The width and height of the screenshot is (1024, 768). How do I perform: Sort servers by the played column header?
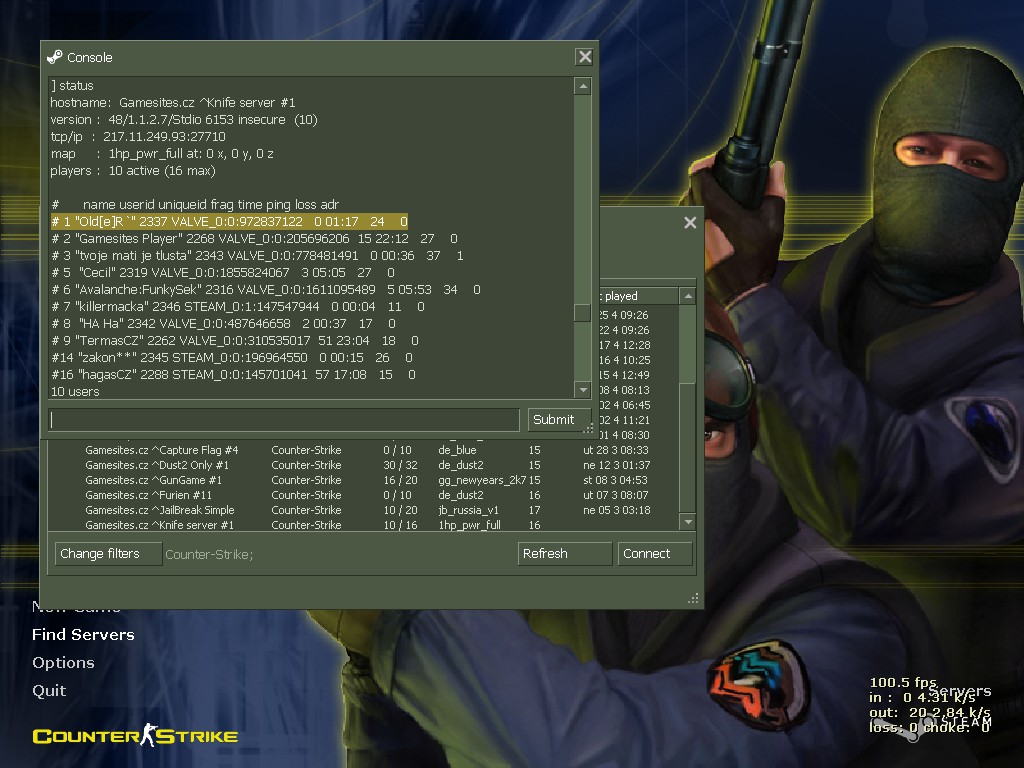coord(639,296)
